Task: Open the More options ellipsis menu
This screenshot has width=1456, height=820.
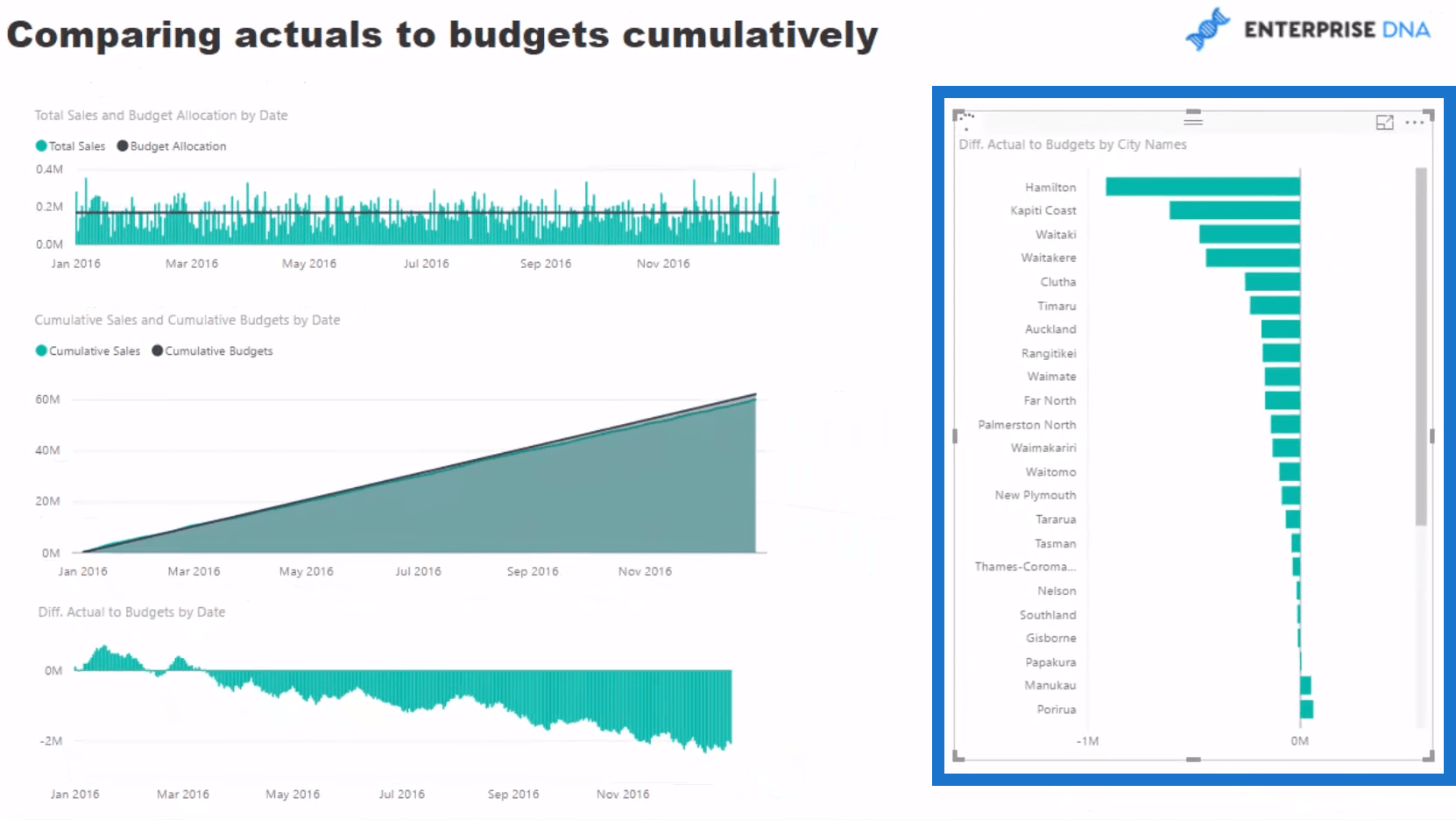Action: coord(1414,123)
